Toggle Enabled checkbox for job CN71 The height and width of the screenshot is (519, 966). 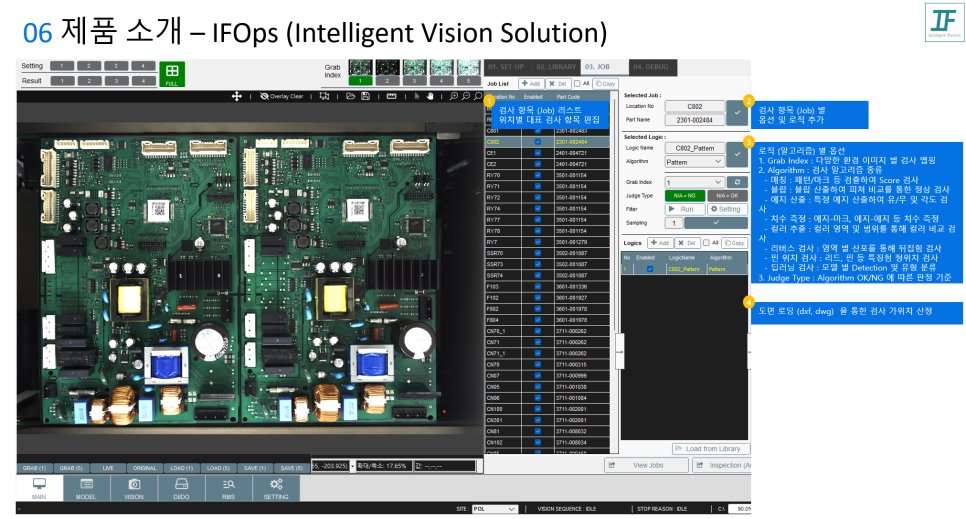tap(538, 342)
